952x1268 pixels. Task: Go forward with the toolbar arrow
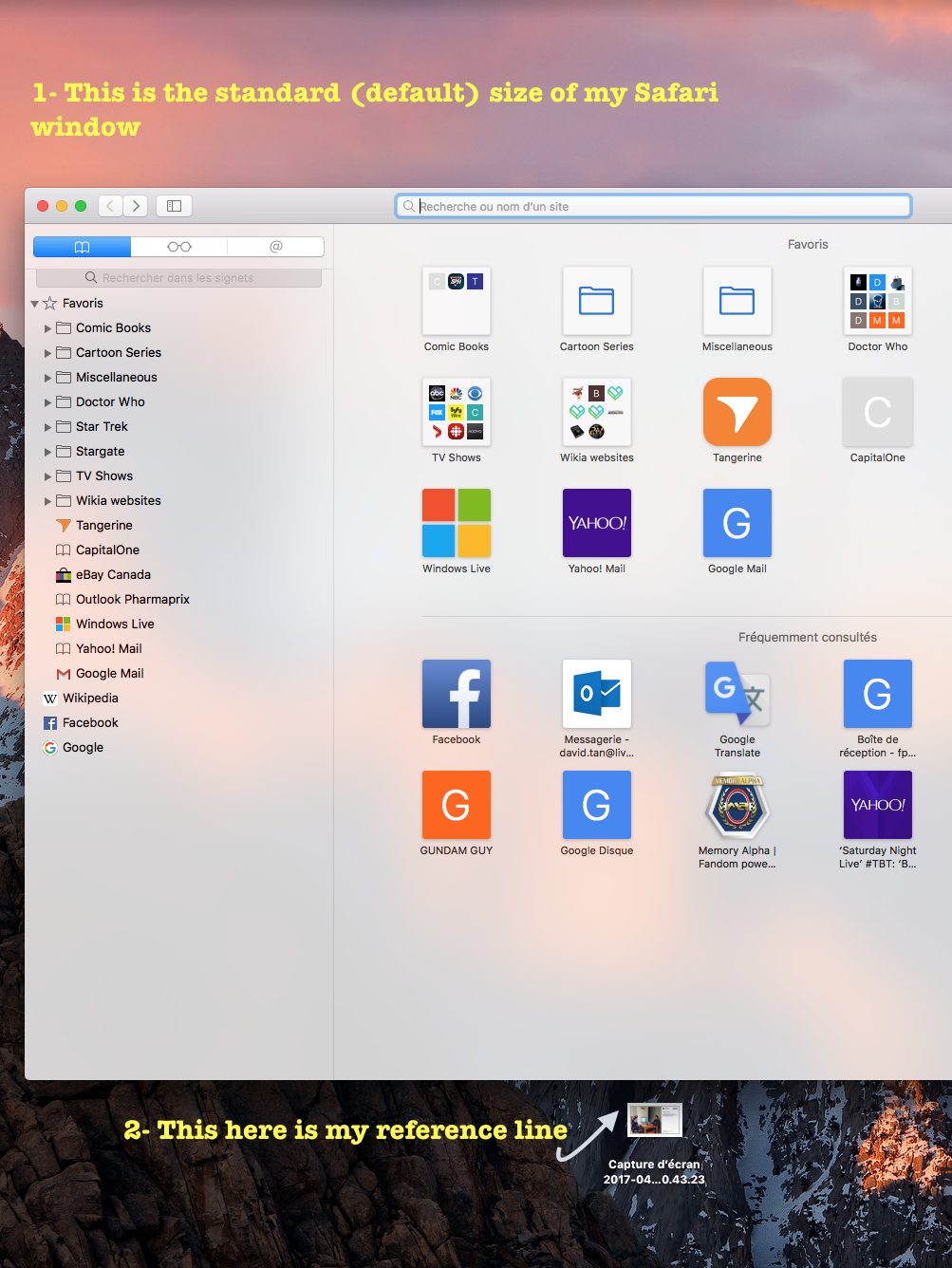pyautogui.click(x=136, y=206)
